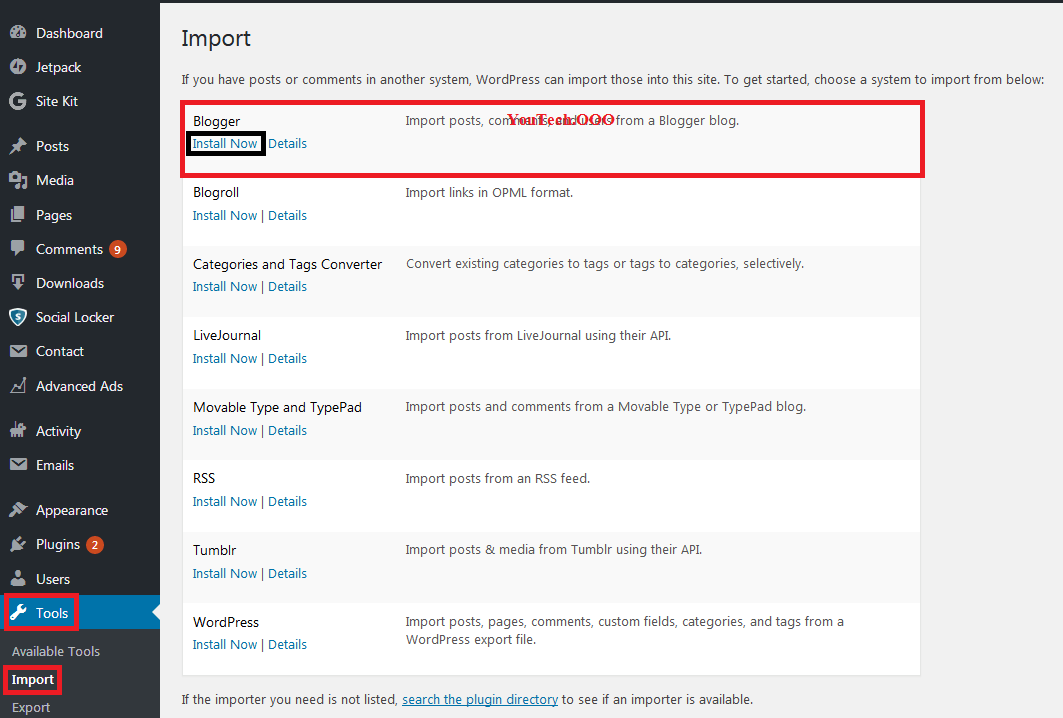
Task: Open the Activity menu item
Action: (58, 431)
